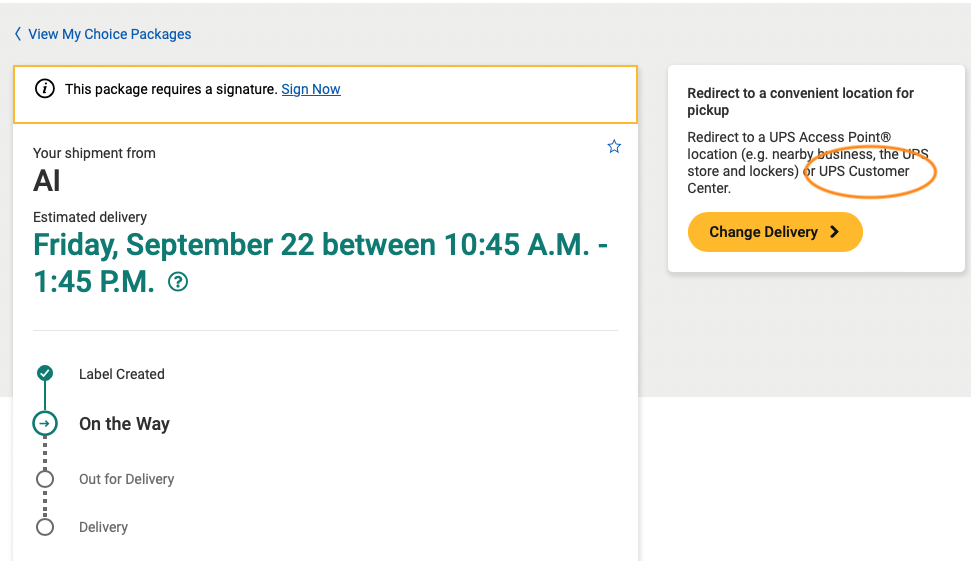Click the "On the Way" status text
This screenshot has width=971, height=561.
pos(125,424)
